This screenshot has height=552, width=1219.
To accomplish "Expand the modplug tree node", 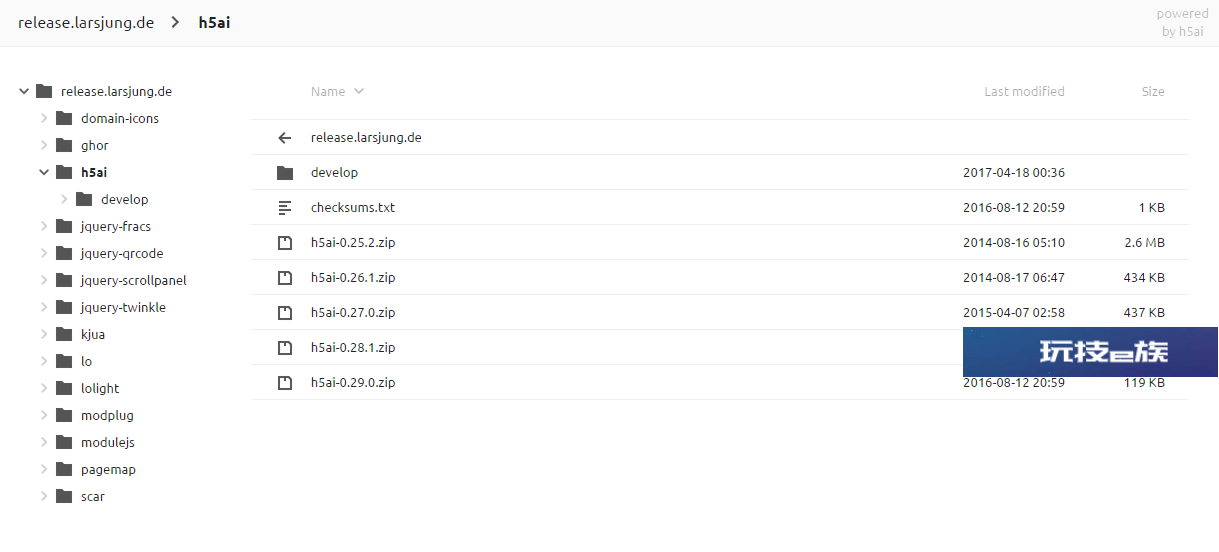I will click(x=44, y=415).
